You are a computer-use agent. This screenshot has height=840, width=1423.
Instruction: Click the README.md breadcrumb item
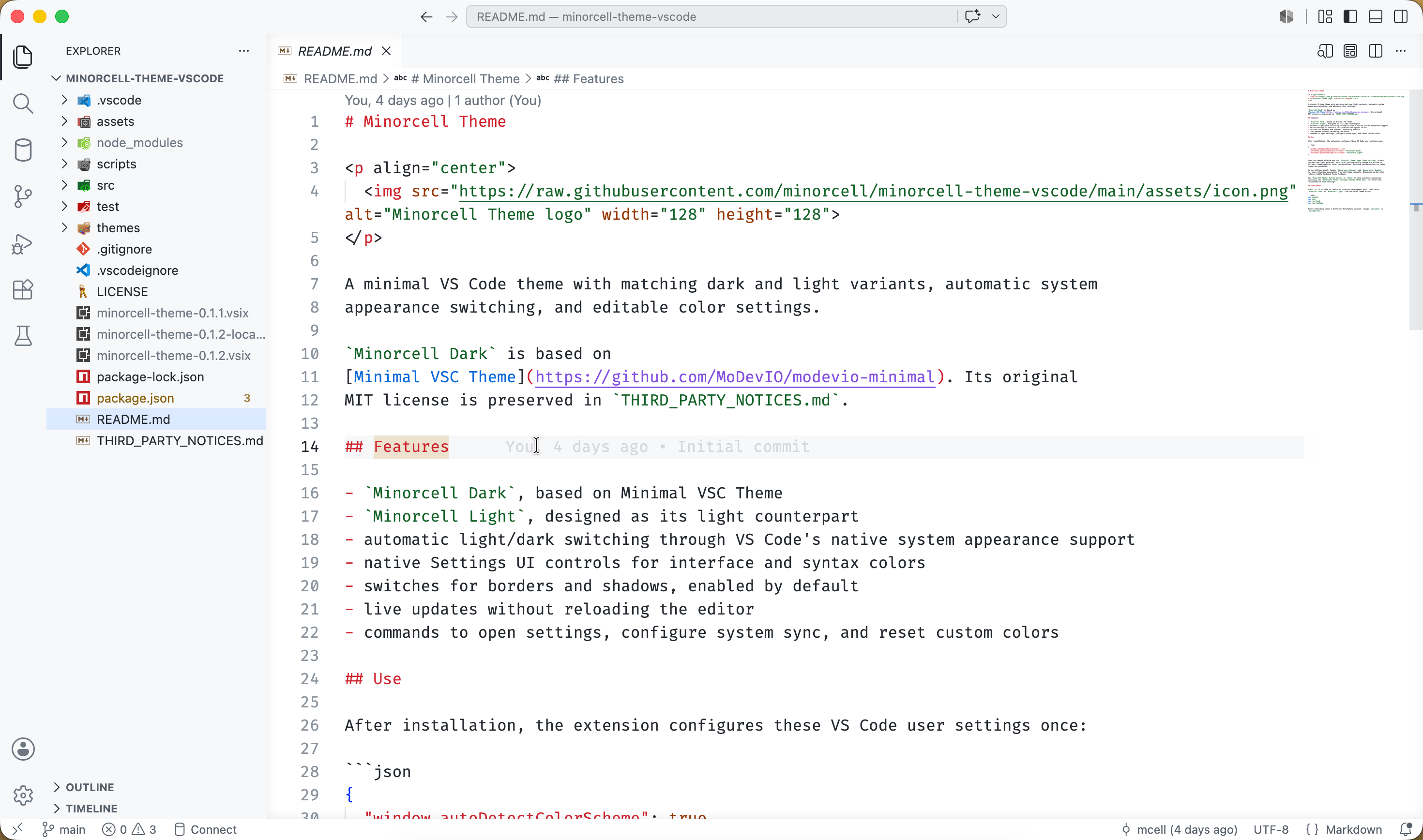340,79
